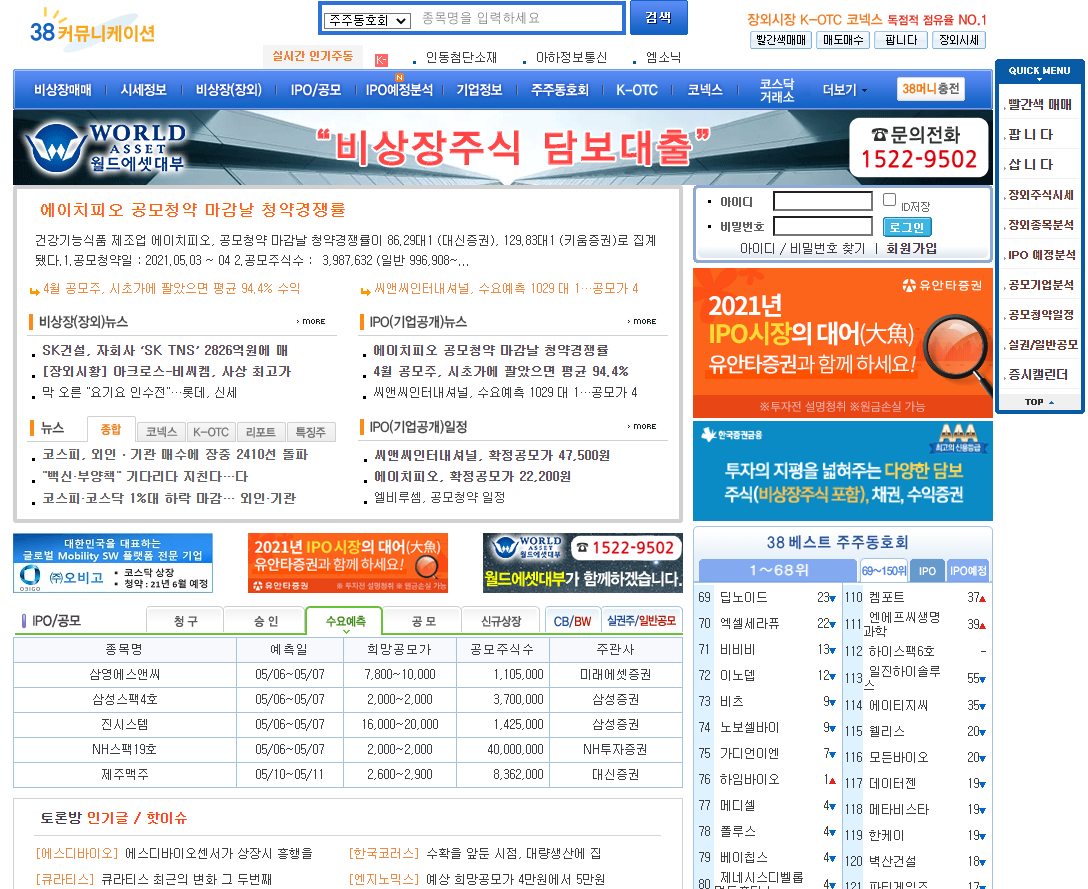
Task: Click 딥노이드 in 베스트 주주동호회 list
Action: pos(743,597)
